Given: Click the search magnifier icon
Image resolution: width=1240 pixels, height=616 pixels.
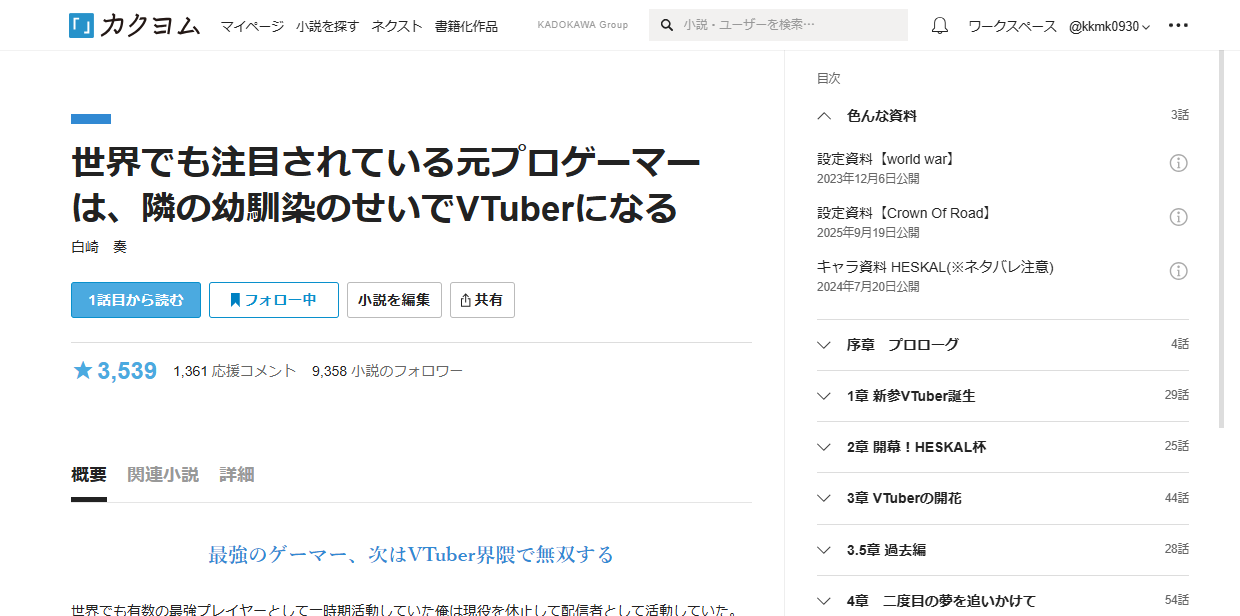Looking at the screenshot, I should [667, 26].
